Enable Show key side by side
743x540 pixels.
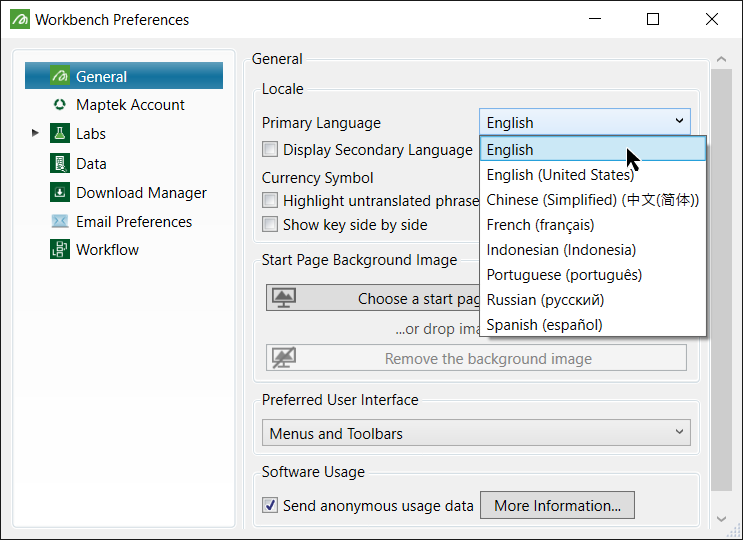click(270, 225)
